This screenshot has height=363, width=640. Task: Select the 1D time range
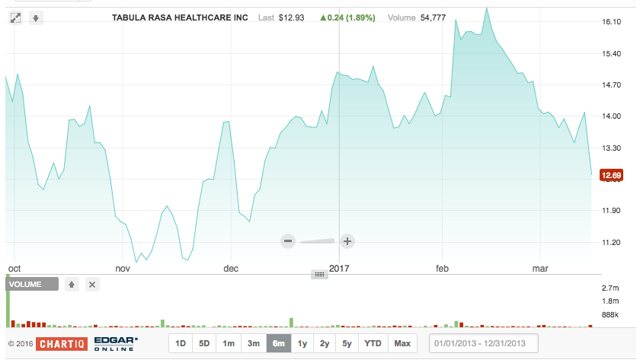(180, 343)
